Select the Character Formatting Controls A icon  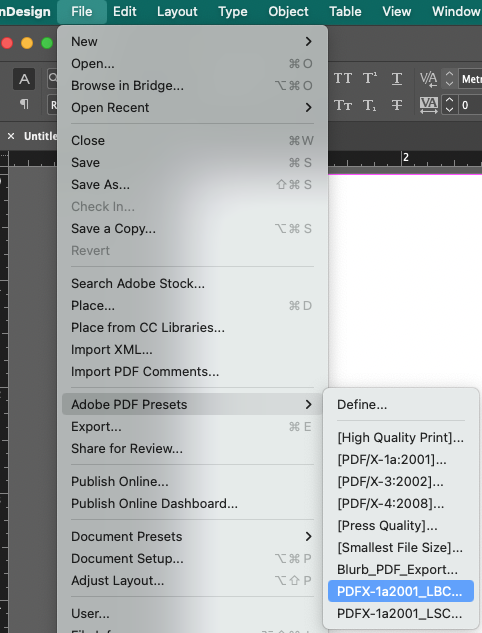click(x=24, y=79)
